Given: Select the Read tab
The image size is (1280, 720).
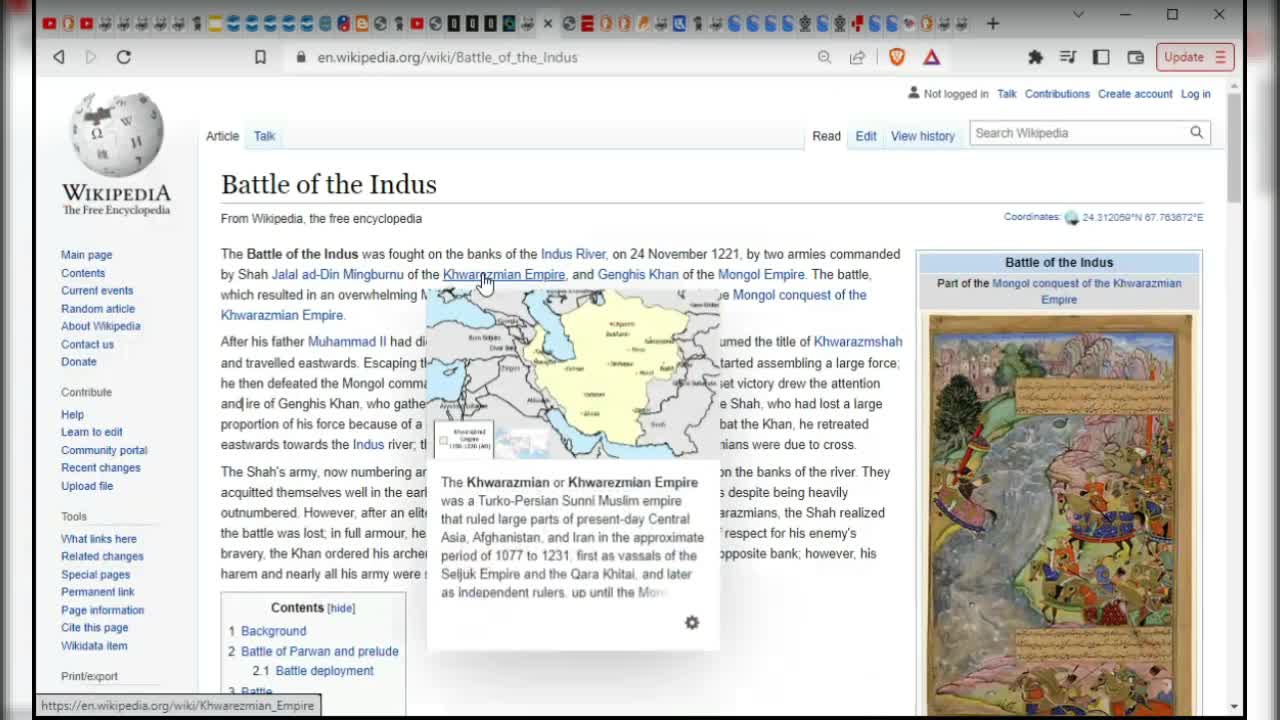Looking at the screenshot, I should coord(826,136).
